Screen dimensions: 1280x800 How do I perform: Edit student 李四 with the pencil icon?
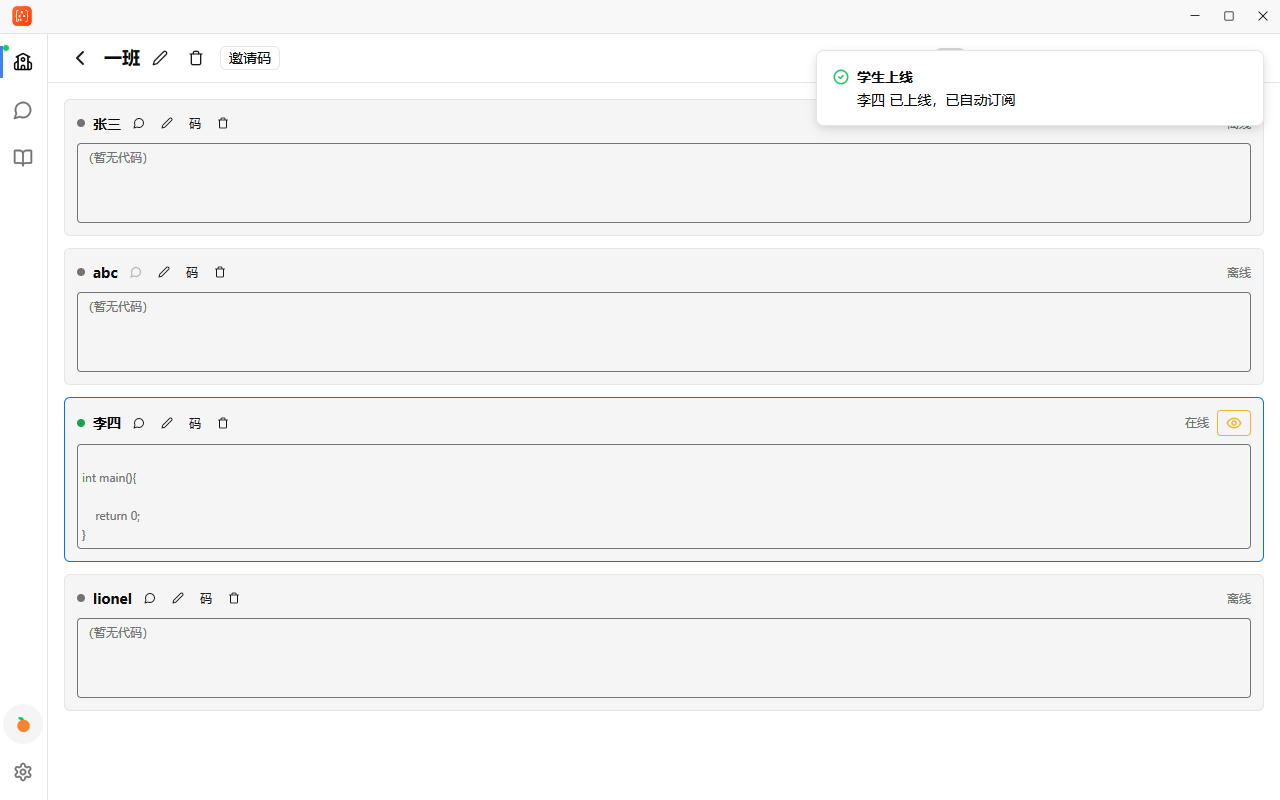pos(167,423)
